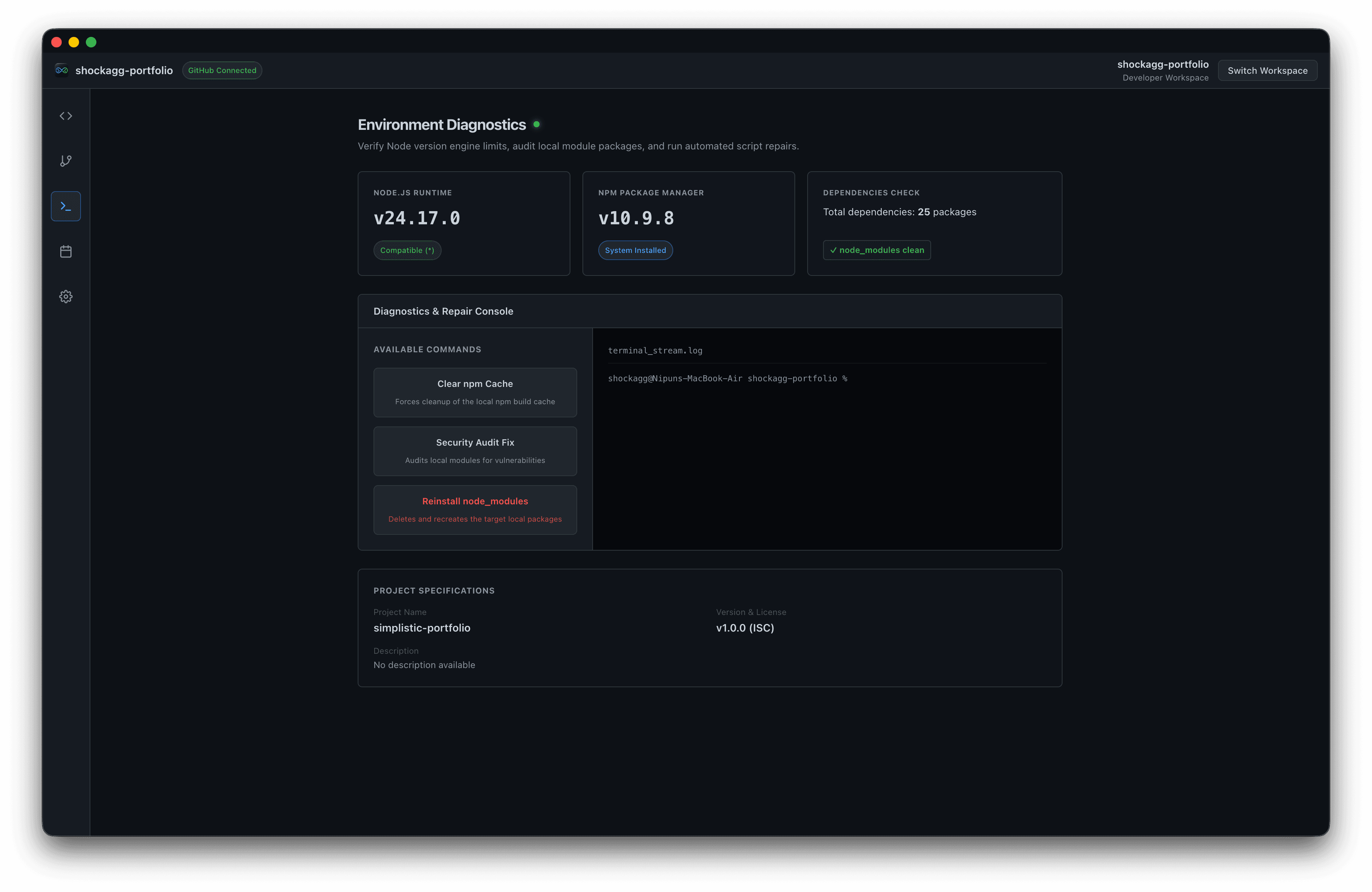
Task: Click the System Installed badge
Action: click(x=635, y=250)
